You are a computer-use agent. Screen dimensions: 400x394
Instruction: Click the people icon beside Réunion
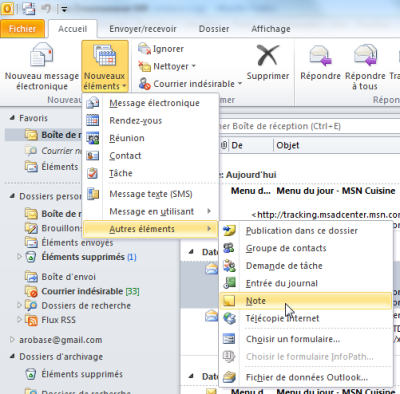click(93, 138)
